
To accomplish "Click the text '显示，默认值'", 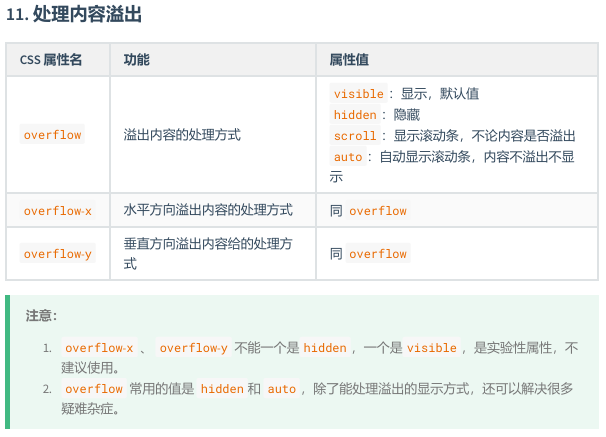I will (x=440, y=93).
